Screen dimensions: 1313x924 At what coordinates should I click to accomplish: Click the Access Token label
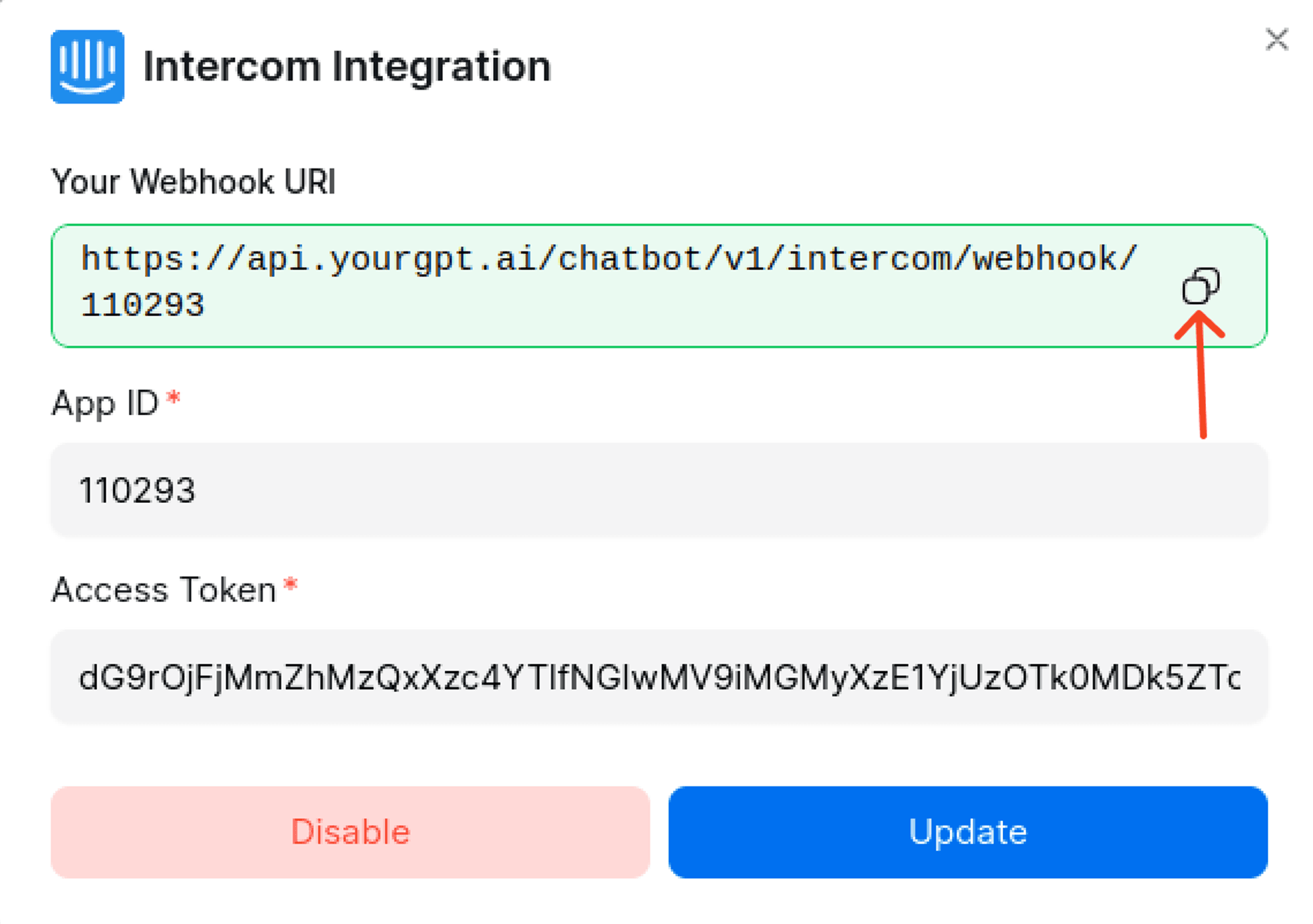point(164,588)
